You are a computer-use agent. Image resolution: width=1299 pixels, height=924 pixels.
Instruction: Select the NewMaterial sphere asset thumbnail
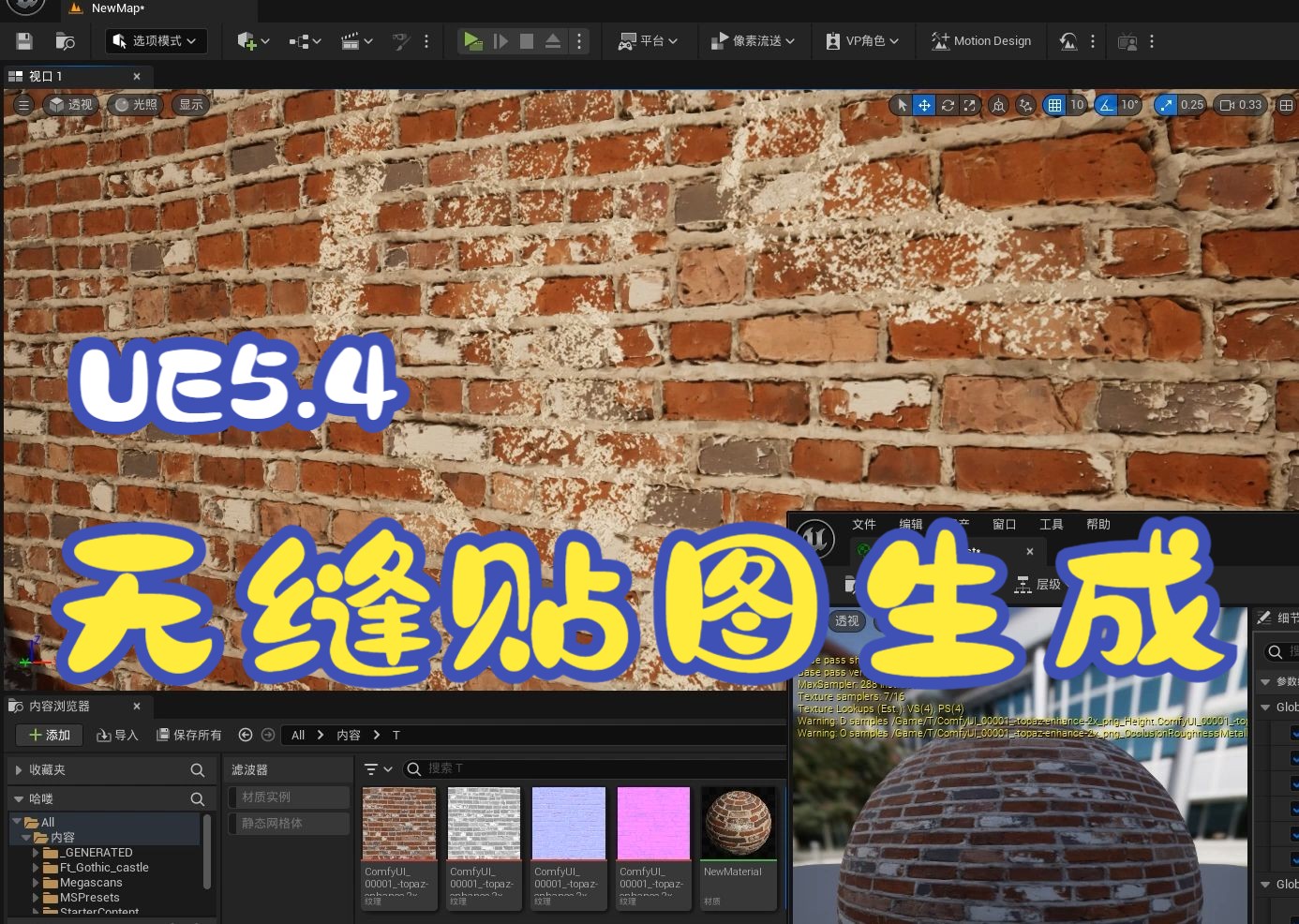coord(739,824)
